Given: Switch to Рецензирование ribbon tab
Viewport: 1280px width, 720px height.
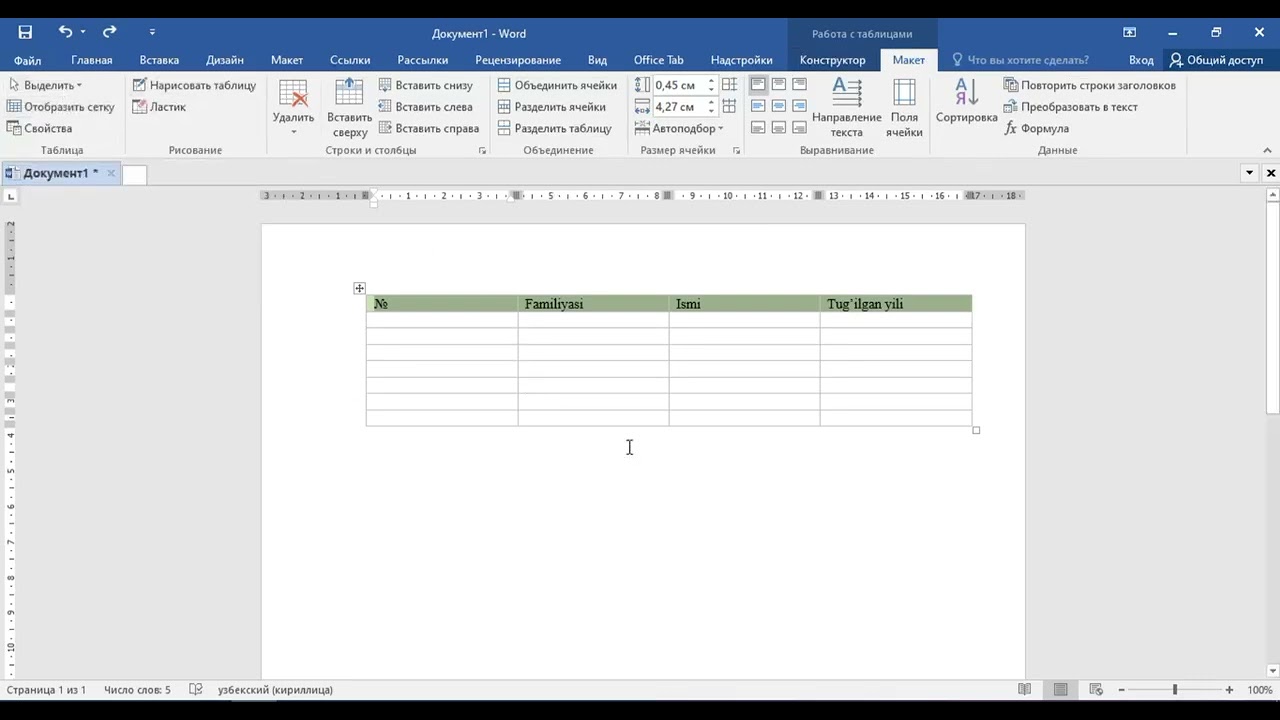Looking at the screenshot, I should pos(518,60).
